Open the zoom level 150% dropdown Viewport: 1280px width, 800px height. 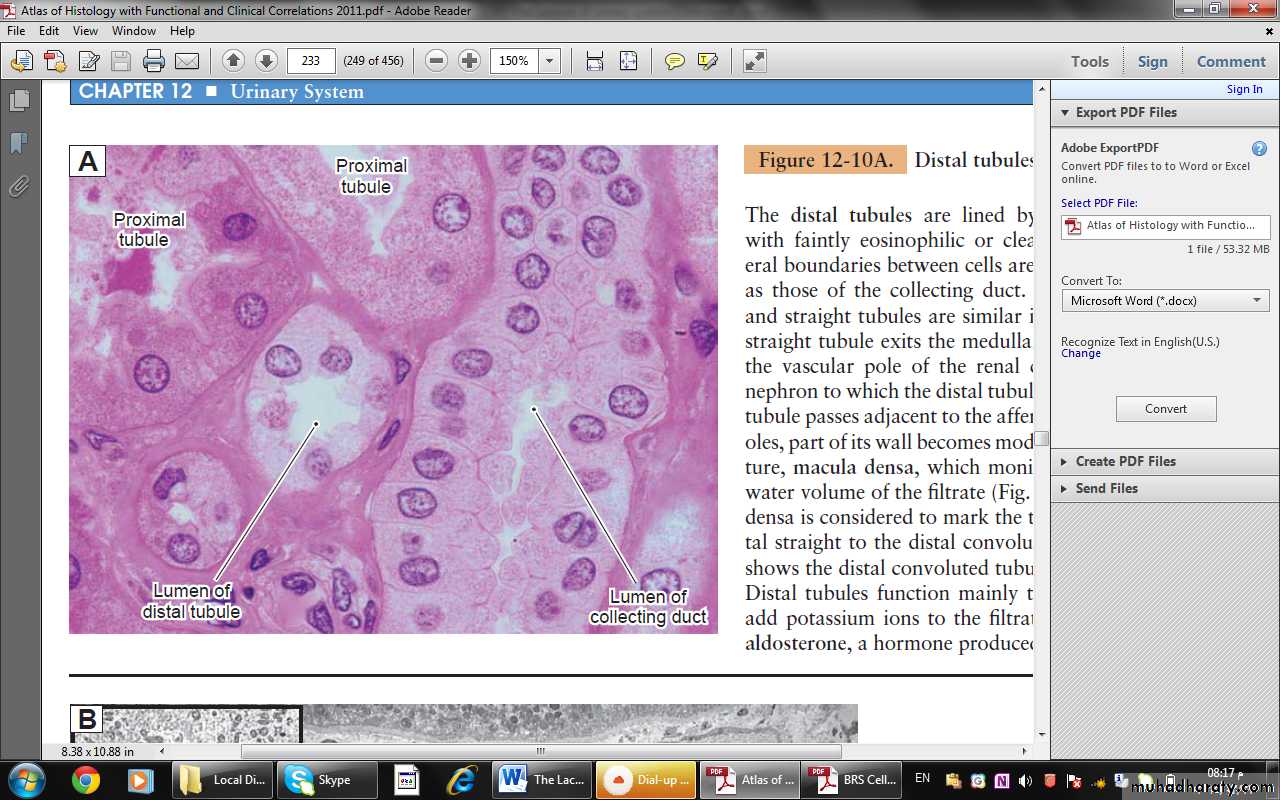pos(549,61)
